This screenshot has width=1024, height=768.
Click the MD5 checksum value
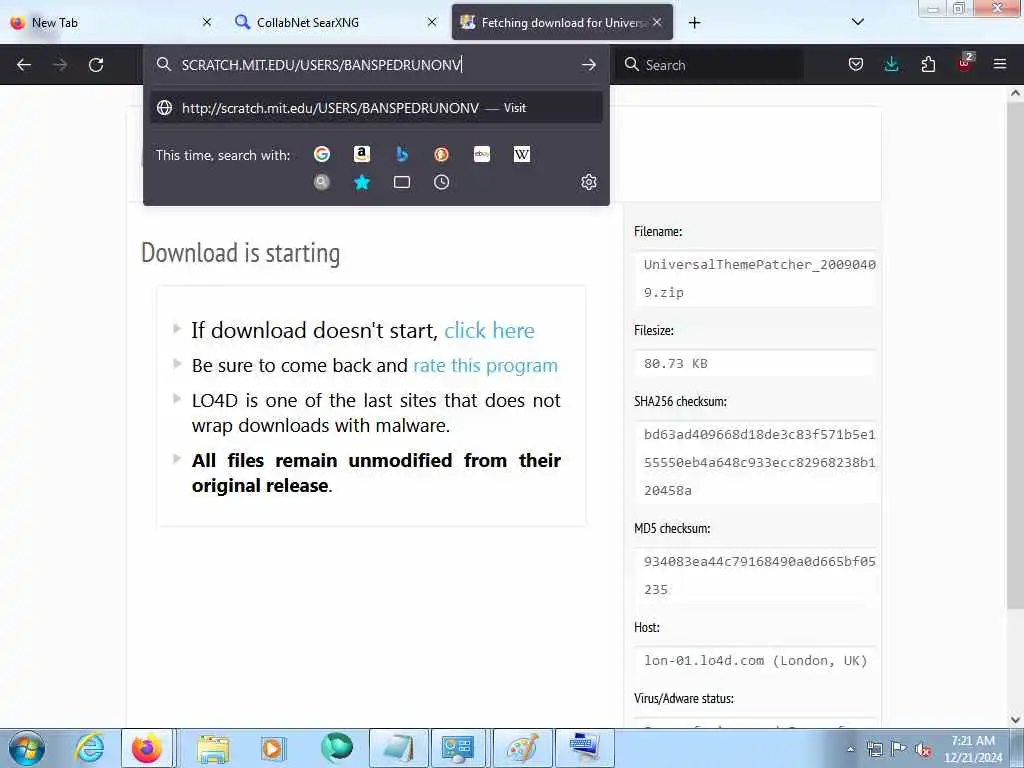[760, 575]
